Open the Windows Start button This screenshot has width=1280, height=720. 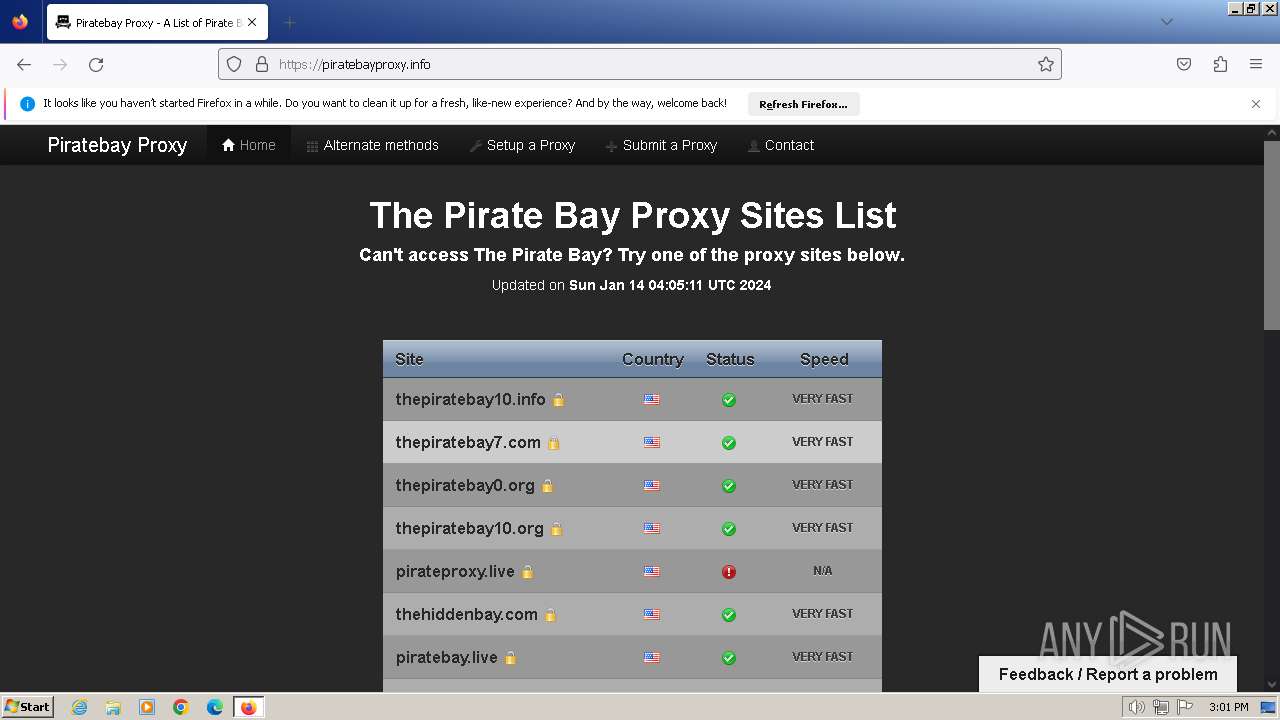pos(27,706)
